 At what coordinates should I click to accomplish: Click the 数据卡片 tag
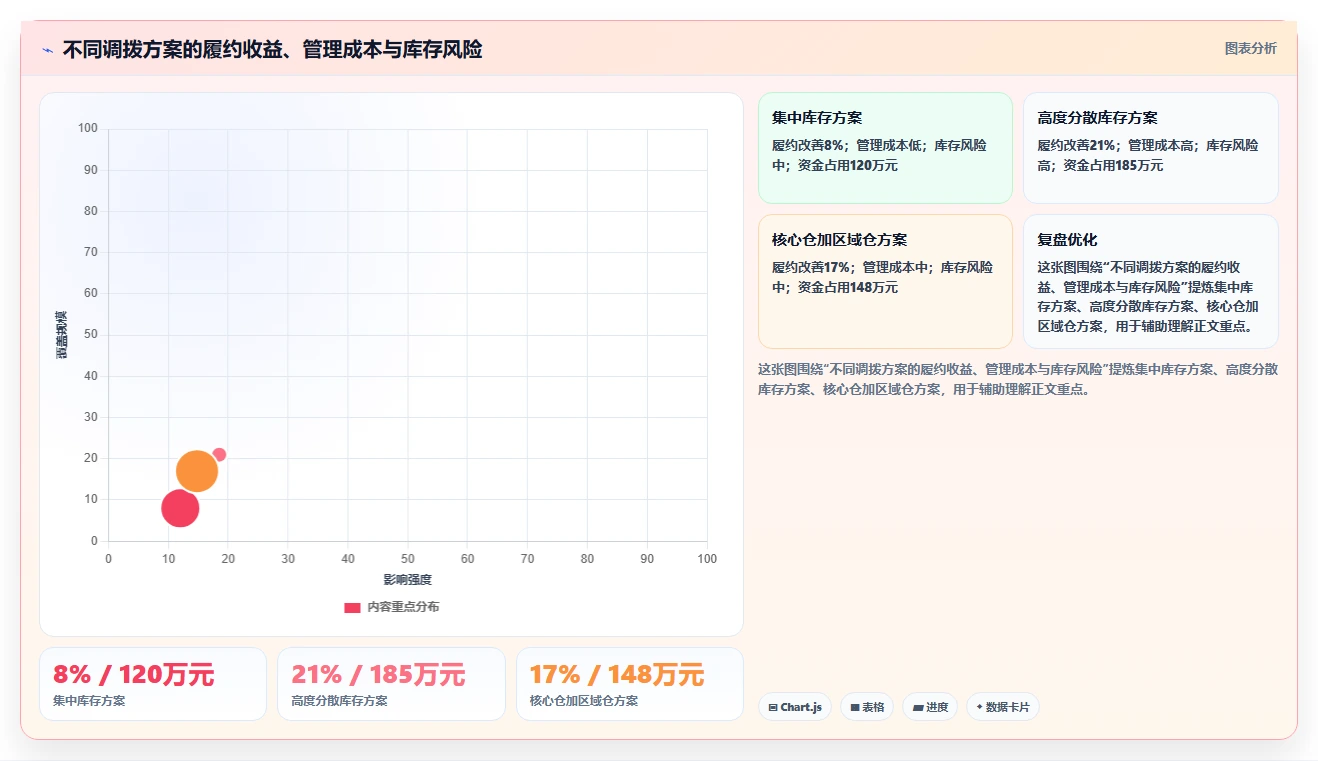[1003, 707]
